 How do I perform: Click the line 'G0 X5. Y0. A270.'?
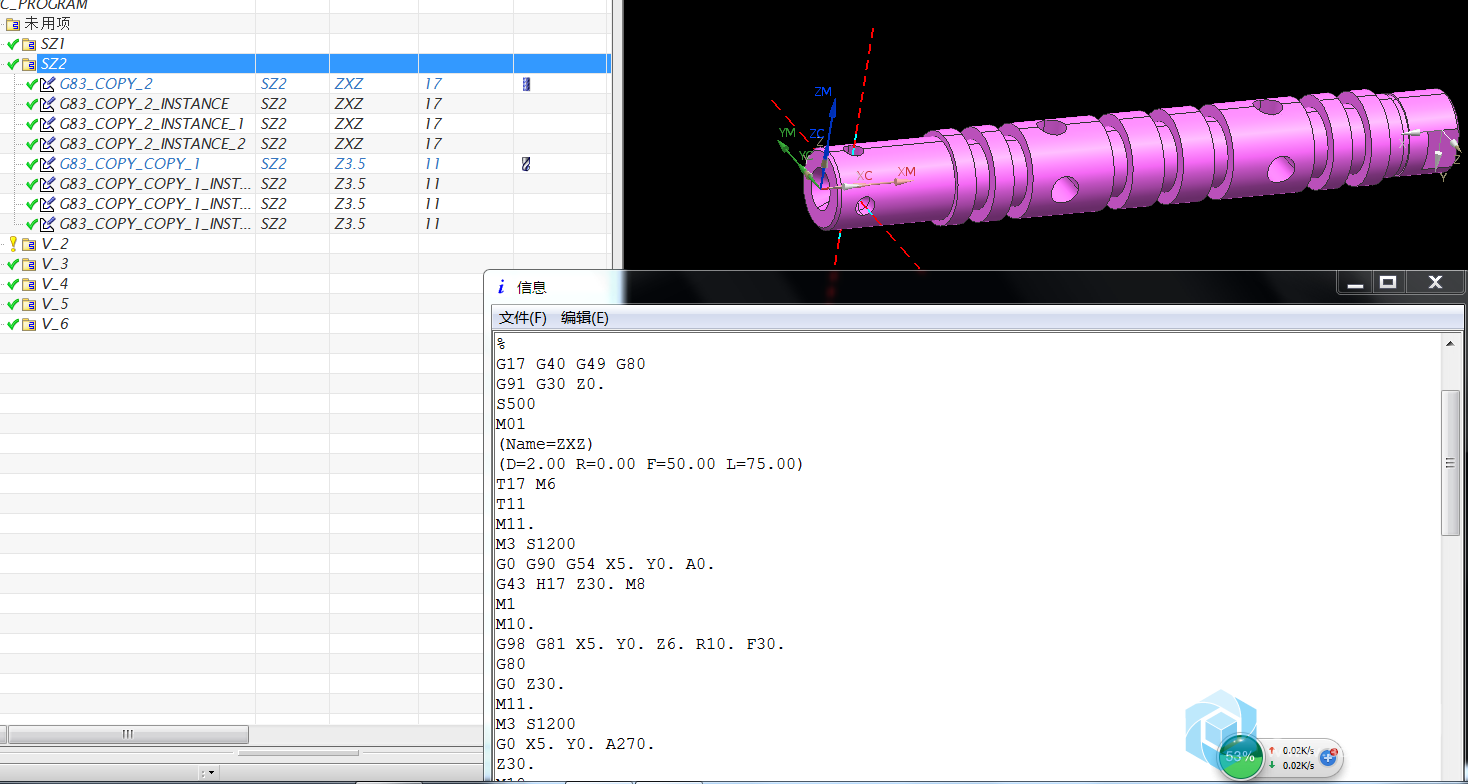pos(576,744)
